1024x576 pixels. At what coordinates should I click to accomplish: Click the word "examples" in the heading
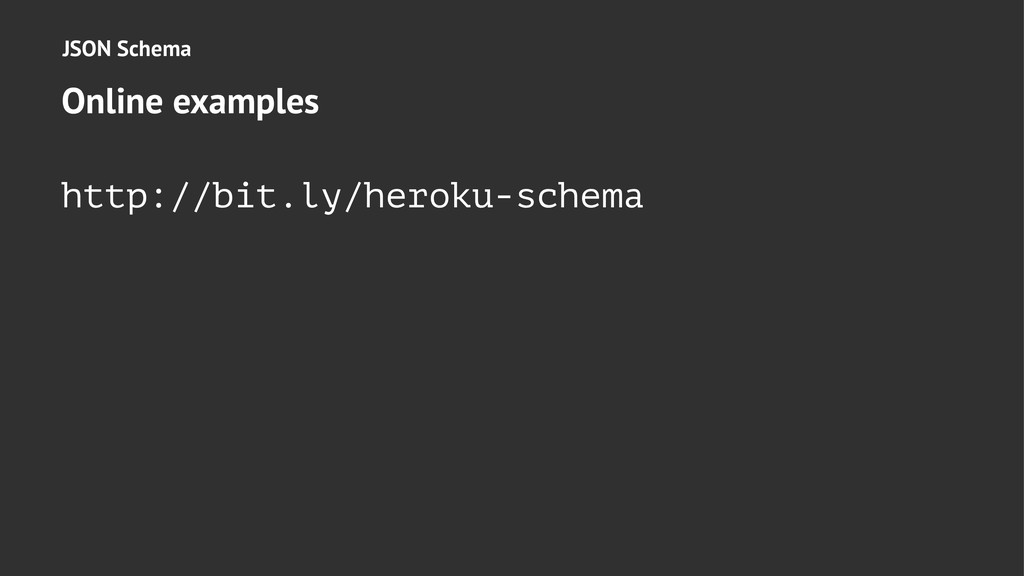pyautogui.click(x=246, y=101)
